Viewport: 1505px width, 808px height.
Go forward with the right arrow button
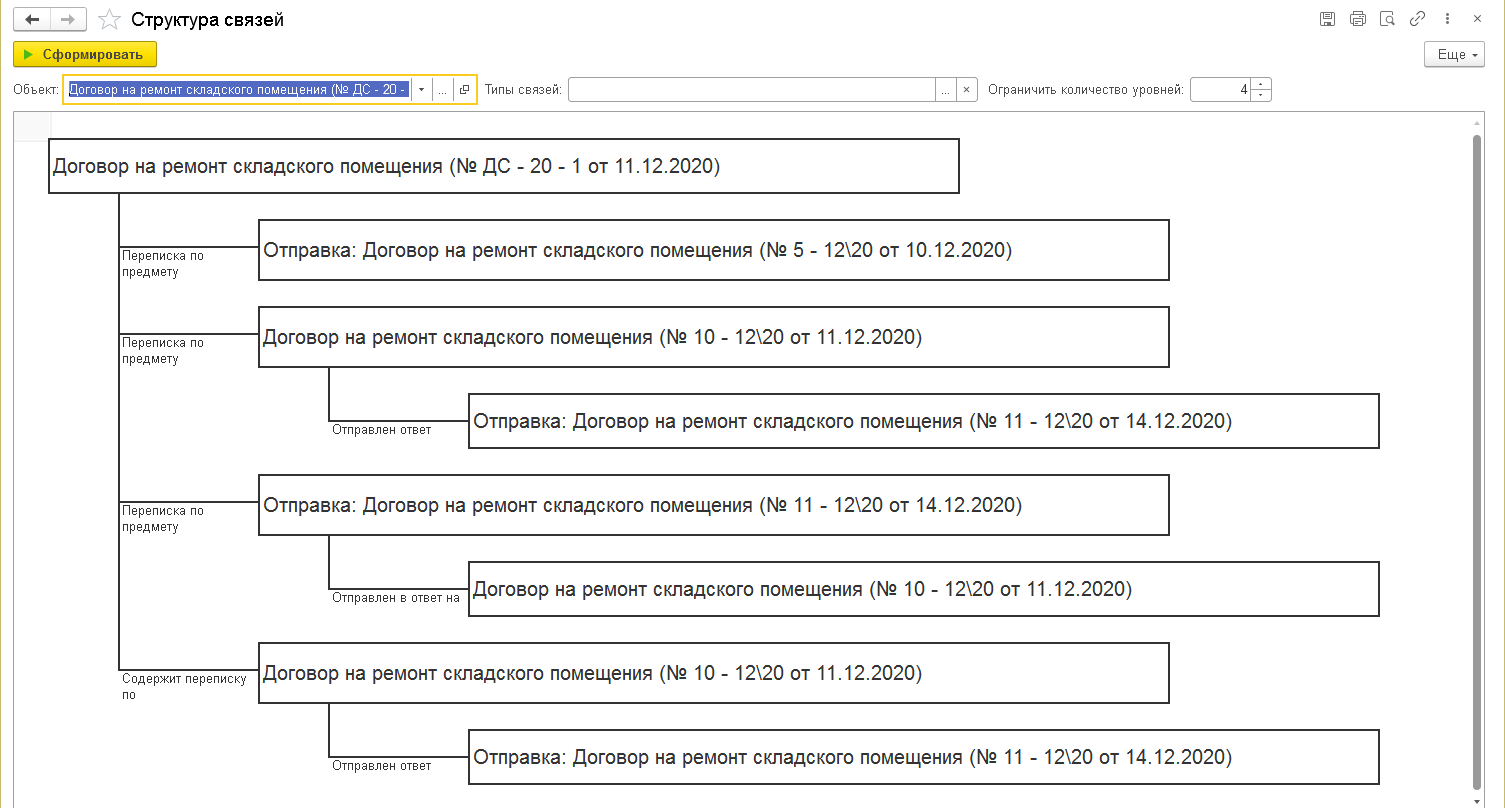(68, 19)
